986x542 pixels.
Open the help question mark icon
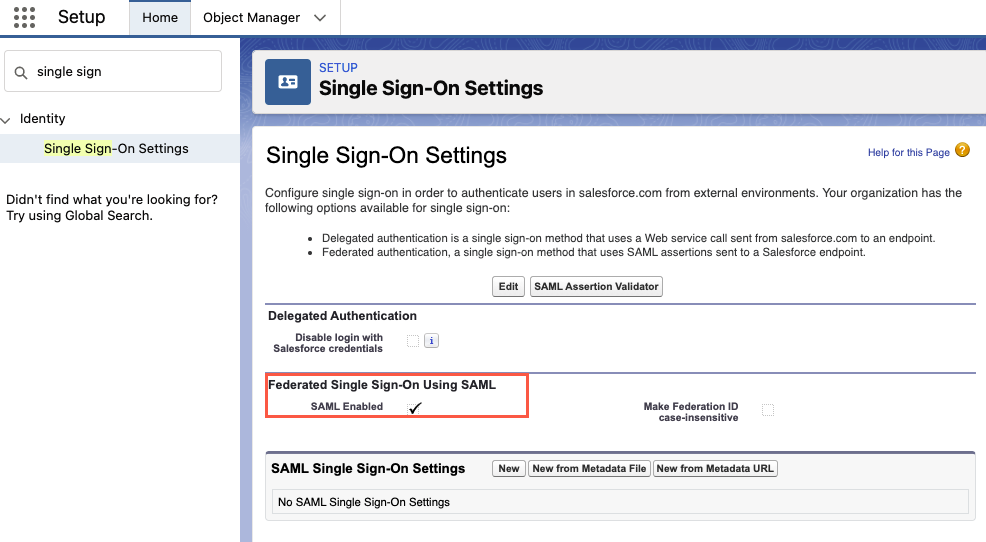[x=962, y=150]
